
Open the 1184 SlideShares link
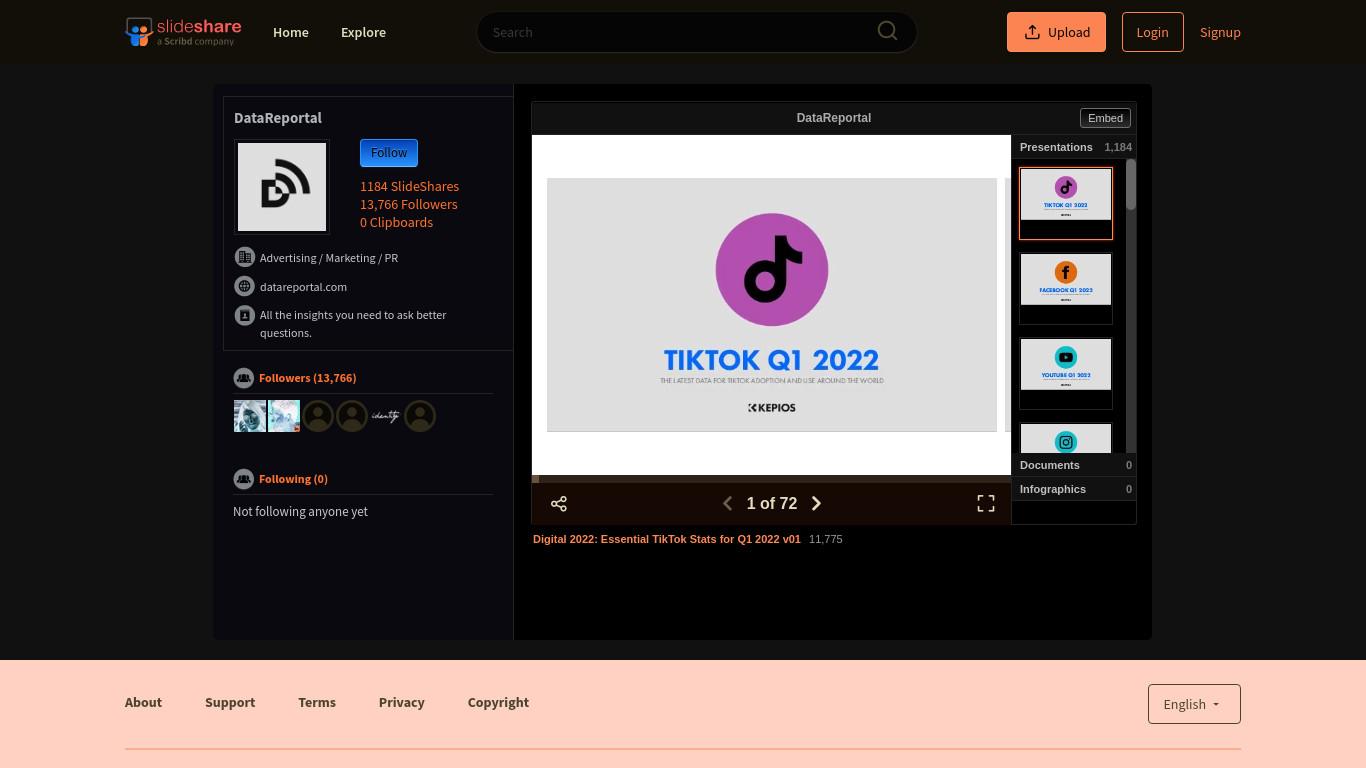(x=409, y=186)
